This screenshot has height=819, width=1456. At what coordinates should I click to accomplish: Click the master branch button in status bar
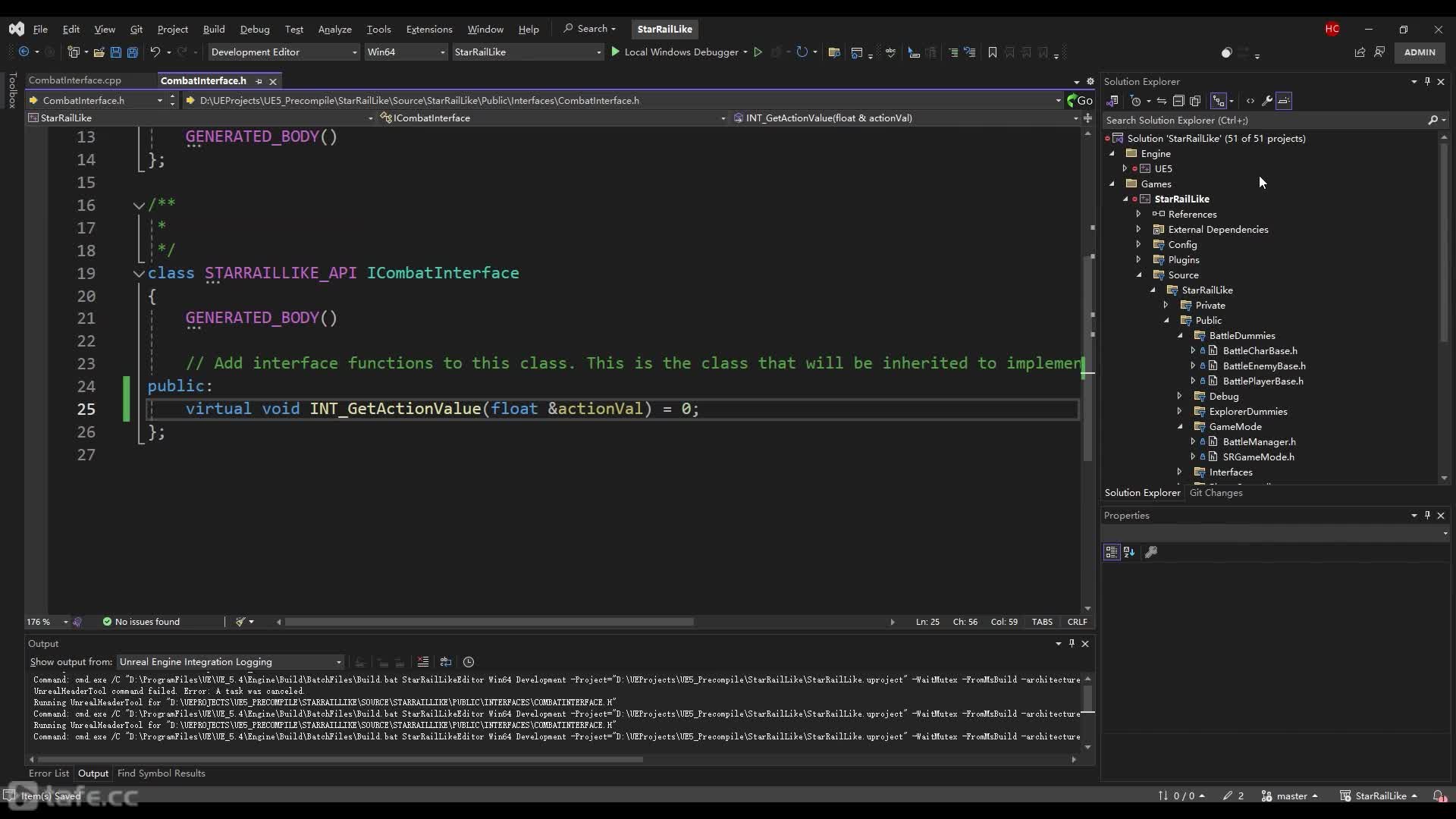coord(1290,795)
